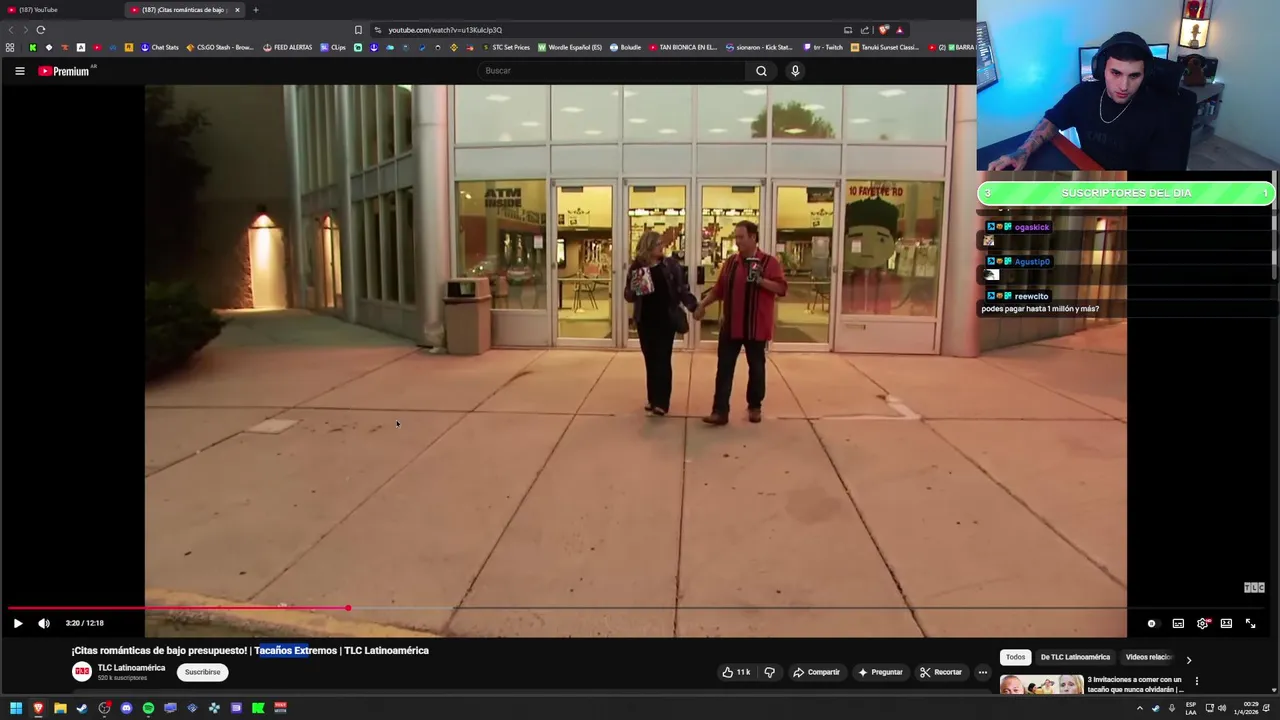Reload the page
The width and height of the screenshot is (1280, 720).
41,30
